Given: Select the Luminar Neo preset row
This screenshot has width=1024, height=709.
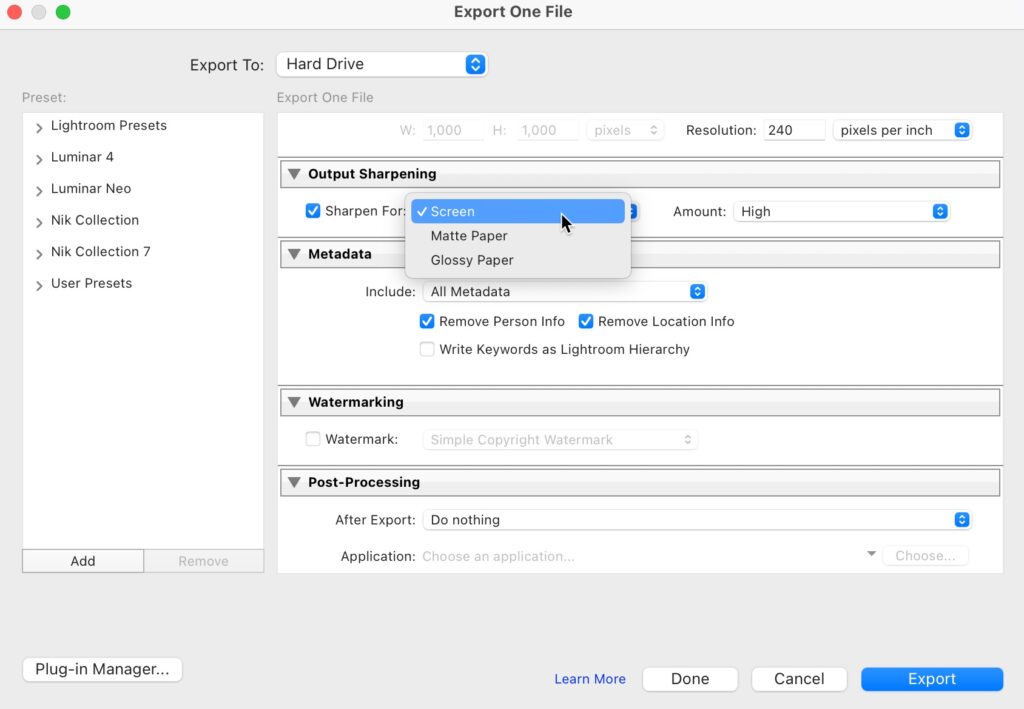Looking at the screenshot, I should coord(143,189).
